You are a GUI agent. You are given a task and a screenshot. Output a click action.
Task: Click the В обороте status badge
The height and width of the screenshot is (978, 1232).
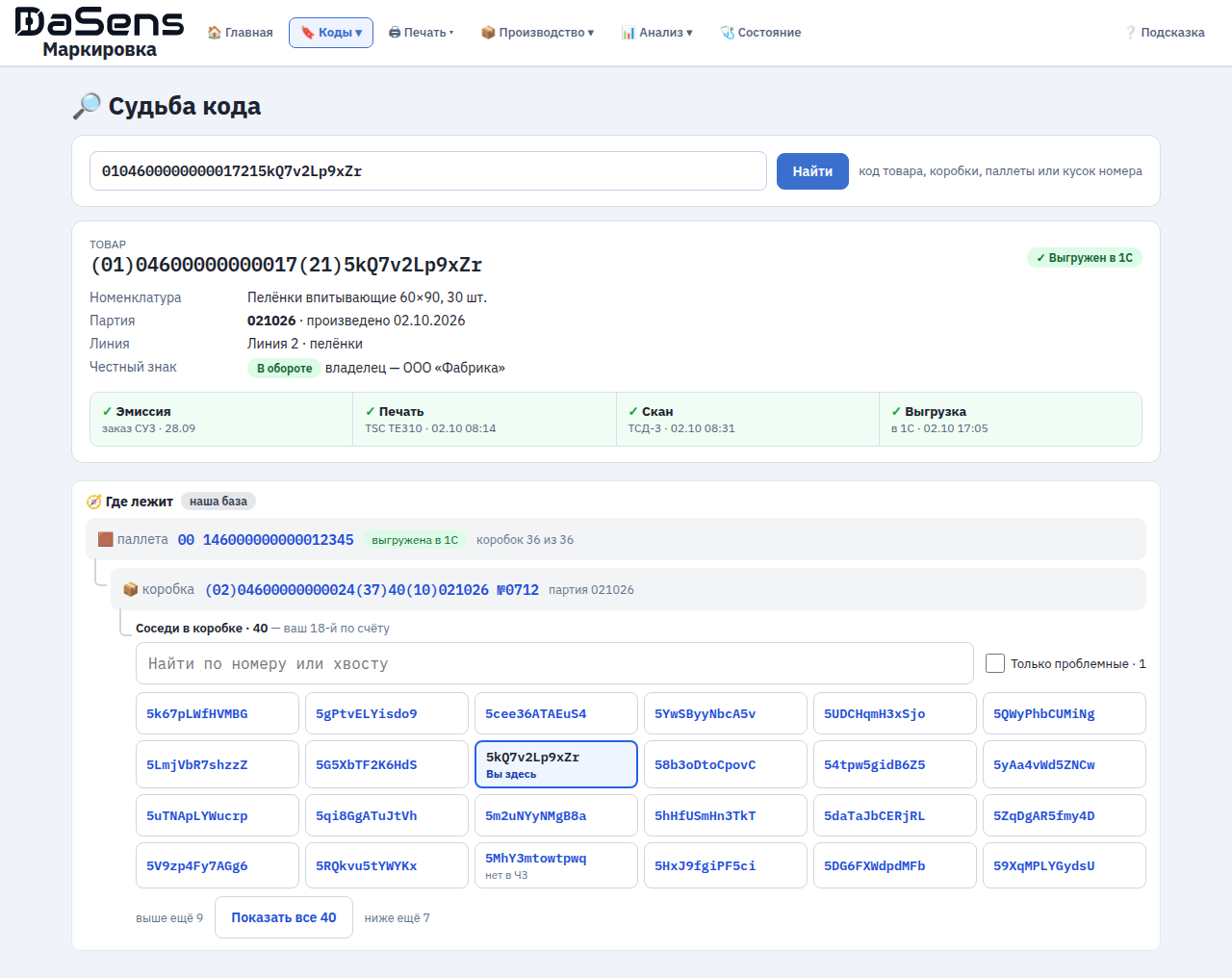click(284, 368)
